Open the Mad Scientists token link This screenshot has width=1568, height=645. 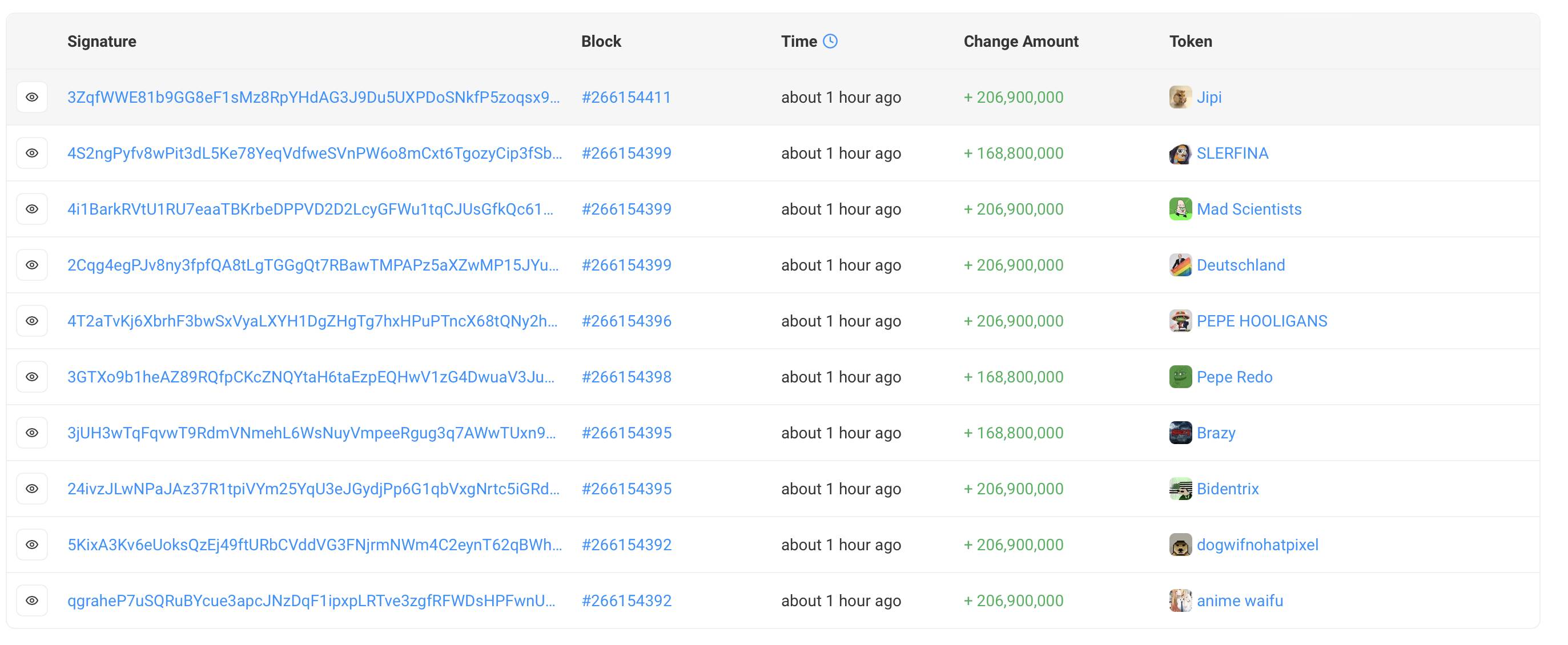click(x=1249, y=209)
